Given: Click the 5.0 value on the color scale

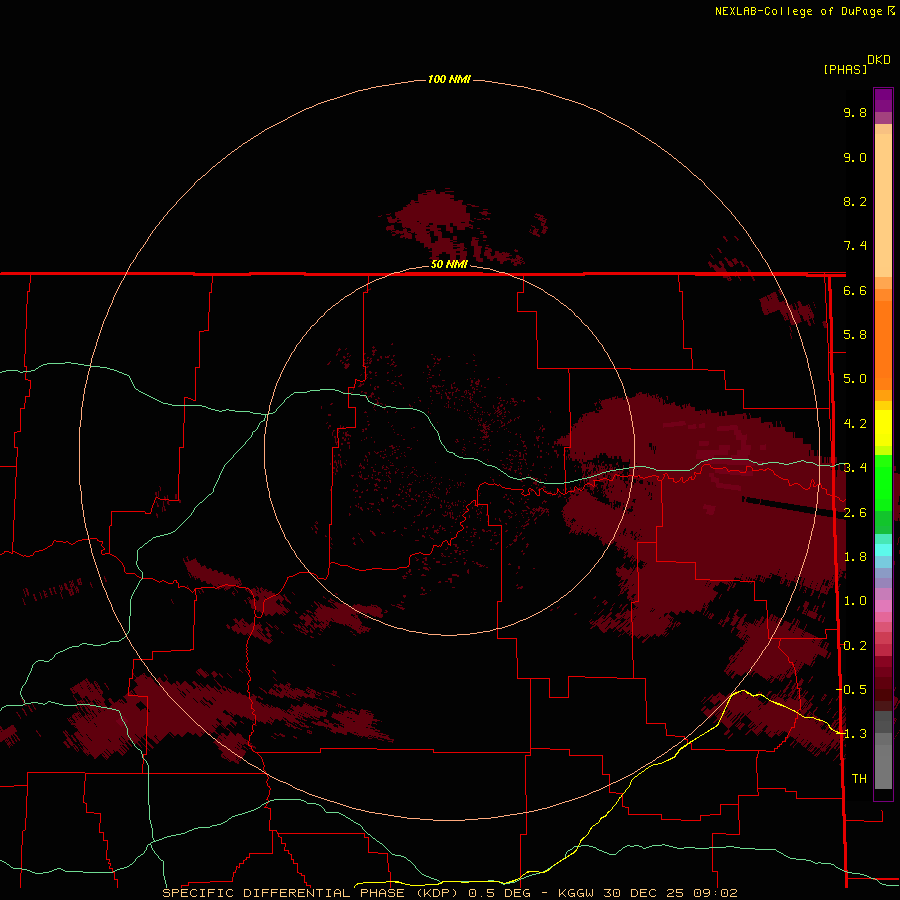Looking at the screenshot, I should tap(855, 379).
